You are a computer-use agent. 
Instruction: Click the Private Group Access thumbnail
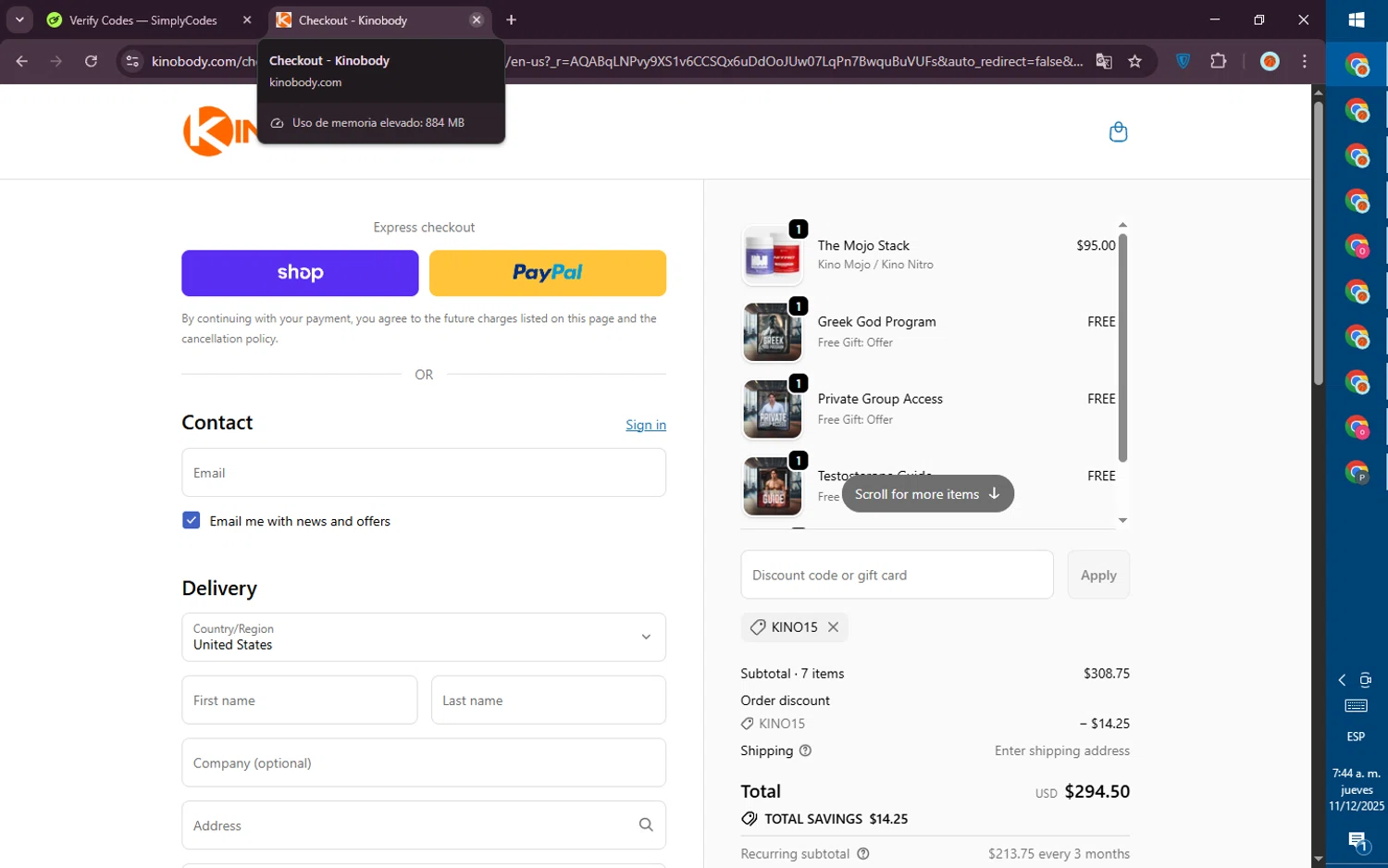(773, 409)
